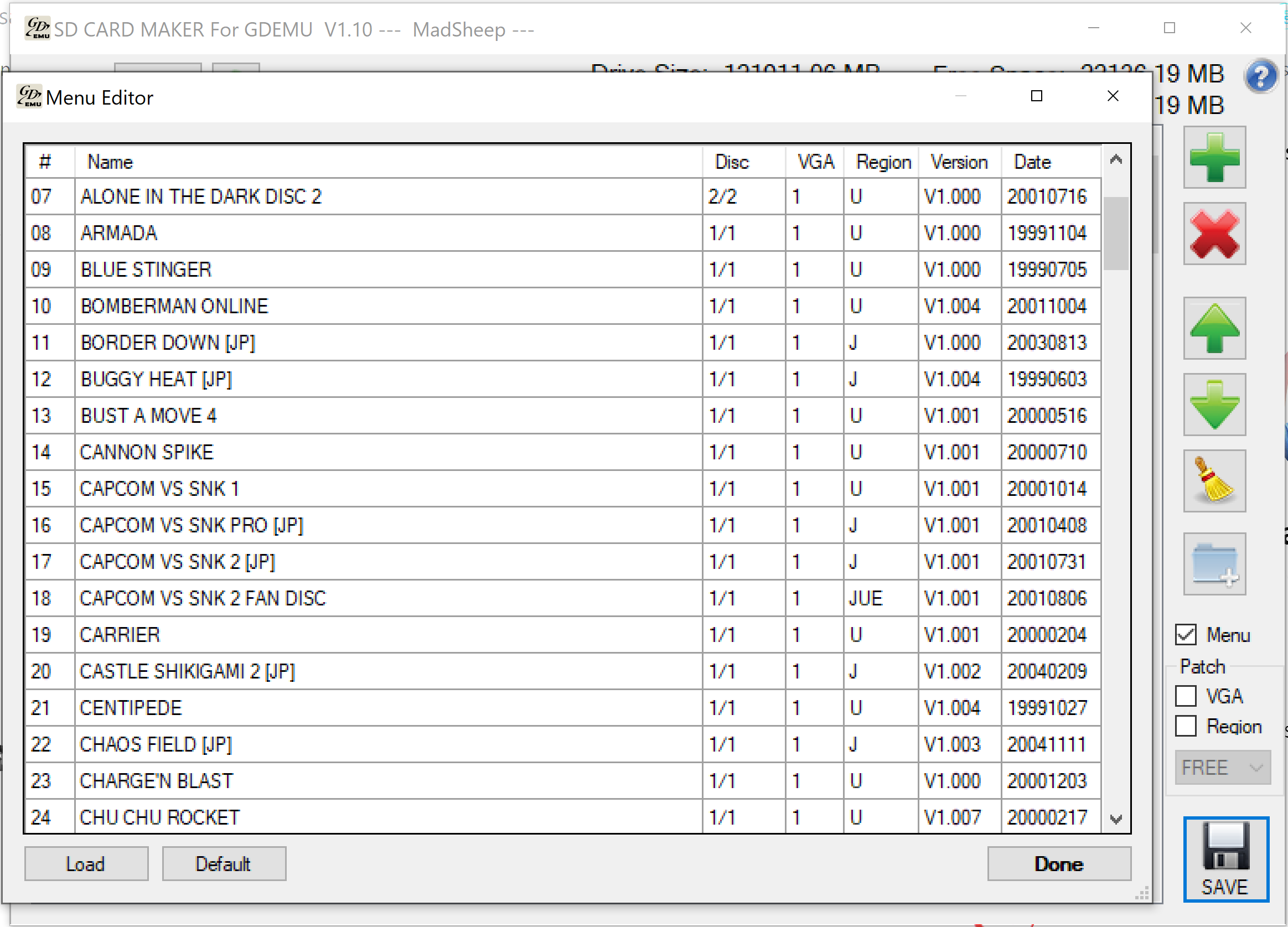Select CASTLE SHIKIGAMI 2 [JP] entry

[x=563, y=671]
